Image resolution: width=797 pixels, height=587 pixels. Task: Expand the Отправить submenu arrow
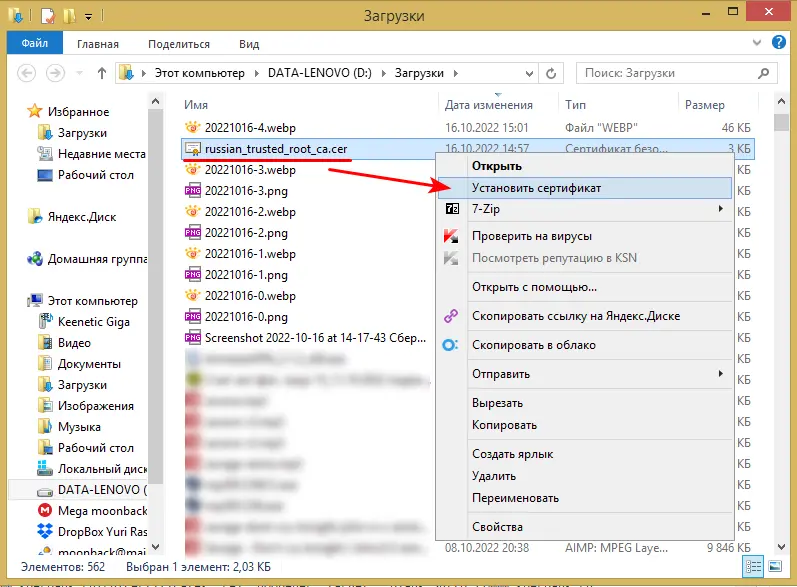[x=721, y=374]
